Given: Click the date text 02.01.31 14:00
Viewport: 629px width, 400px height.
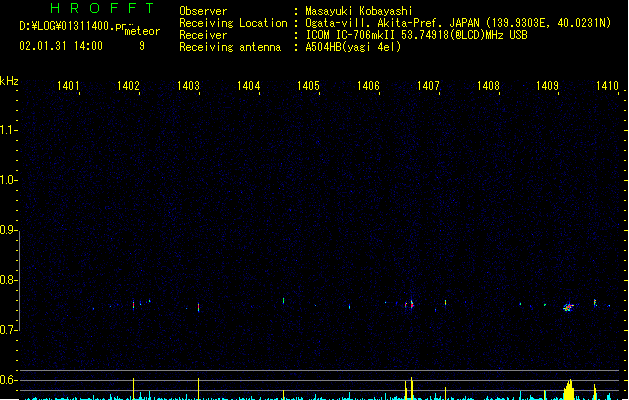Looking at the screenshot, I should tap(61, 46).
